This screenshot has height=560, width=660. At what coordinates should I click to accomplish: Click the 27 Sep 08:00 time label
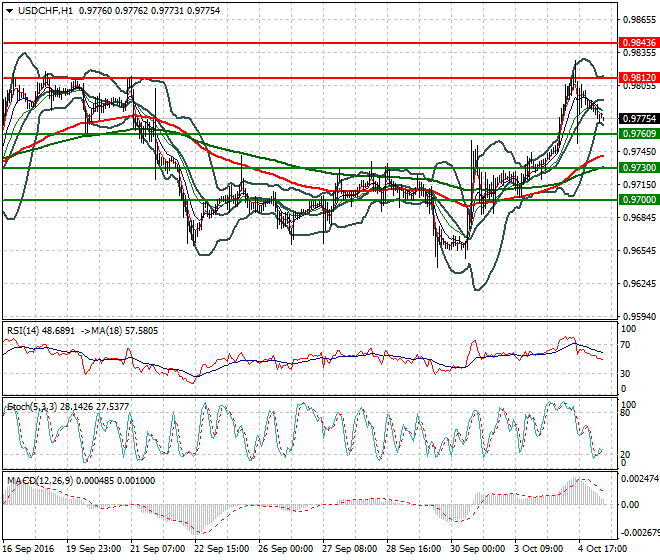(x=350, y=549)
